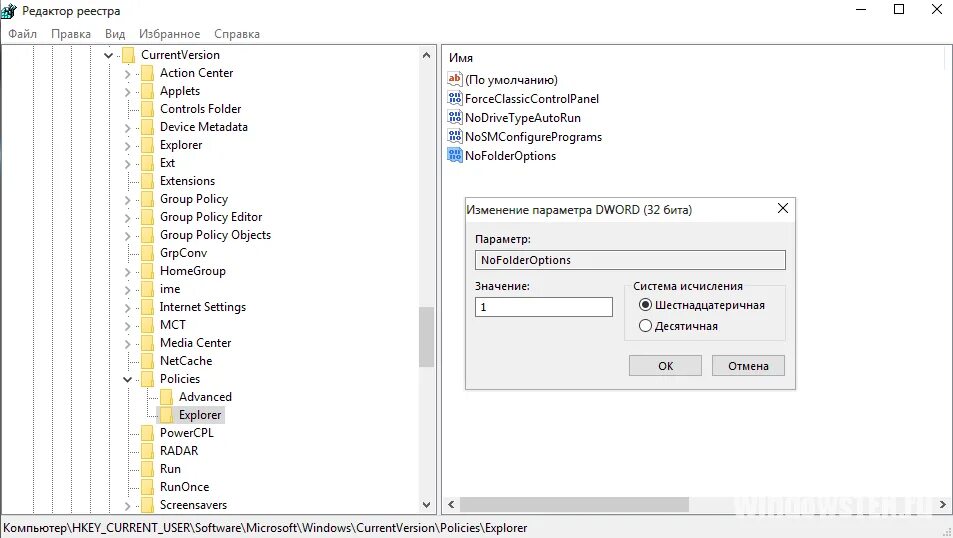Viewport: 953px width, 538px height.
Task: Click the GrpConv folder icon
Action: [147, 253]
